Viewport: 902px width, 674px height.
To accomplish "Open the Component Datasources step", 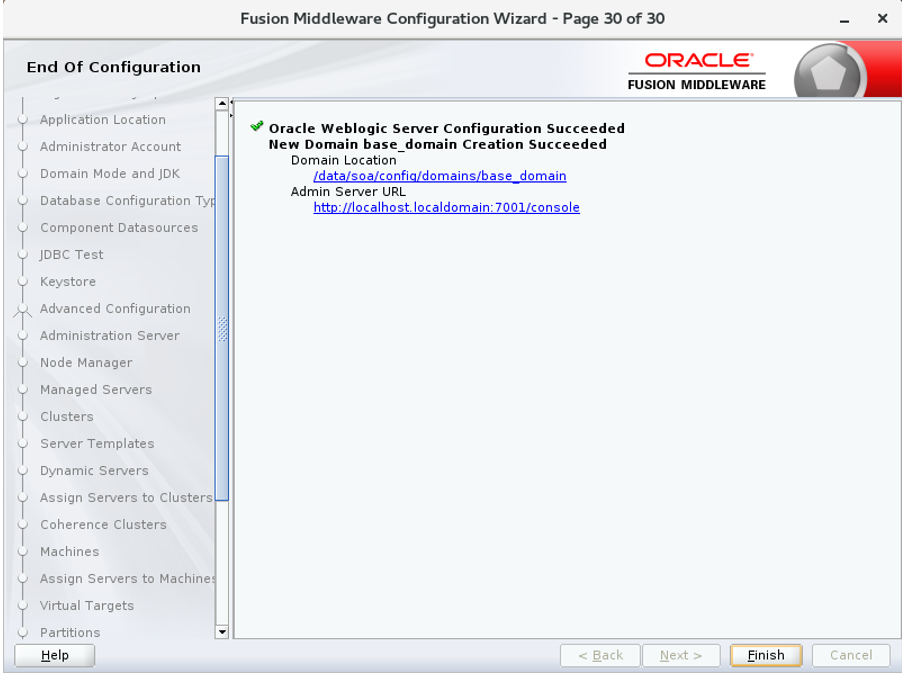I will click(119, 228).
